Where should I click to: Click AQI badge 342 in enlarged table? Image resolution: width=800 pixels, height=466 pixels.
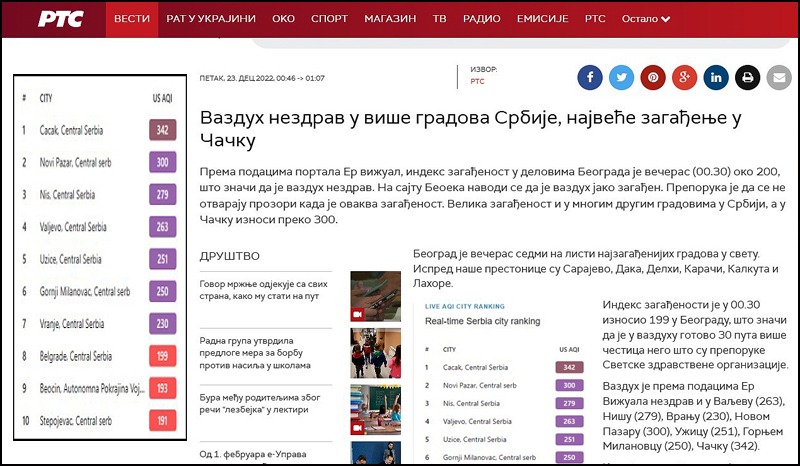163,130
